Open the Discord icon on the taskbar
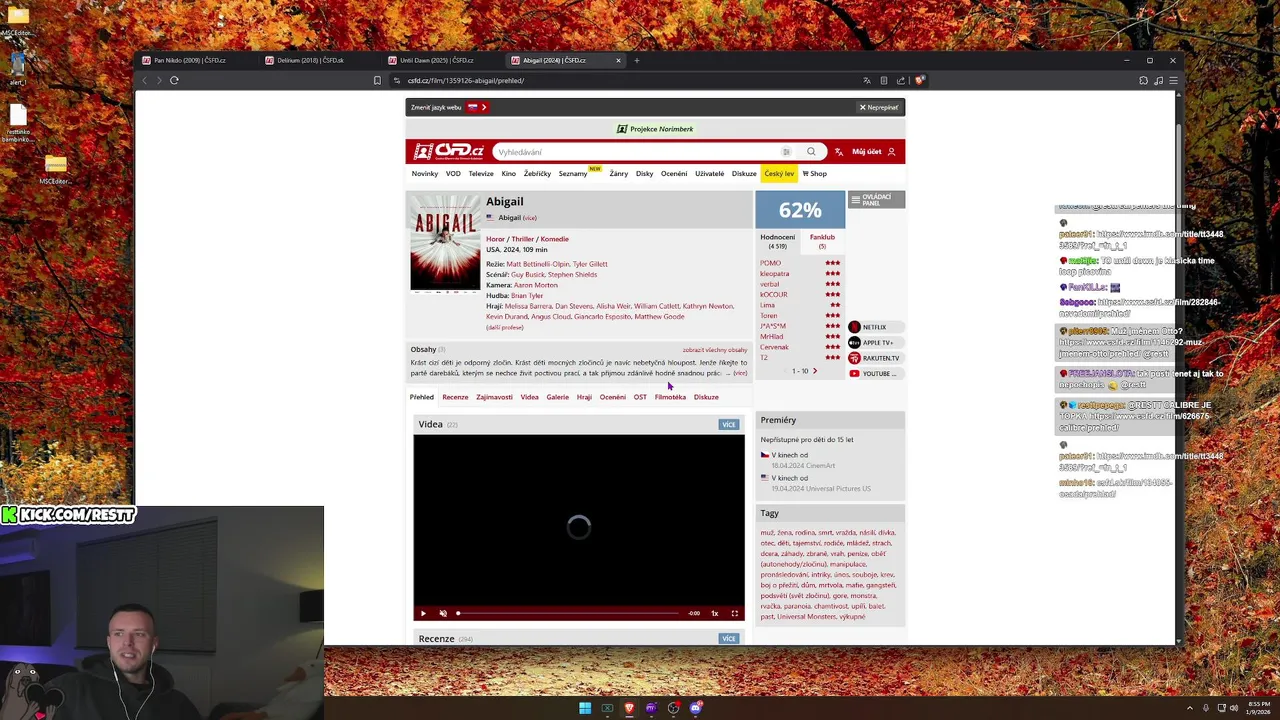Image resolution: width=1280 pixels, height=720 pixels. [696, 708]
